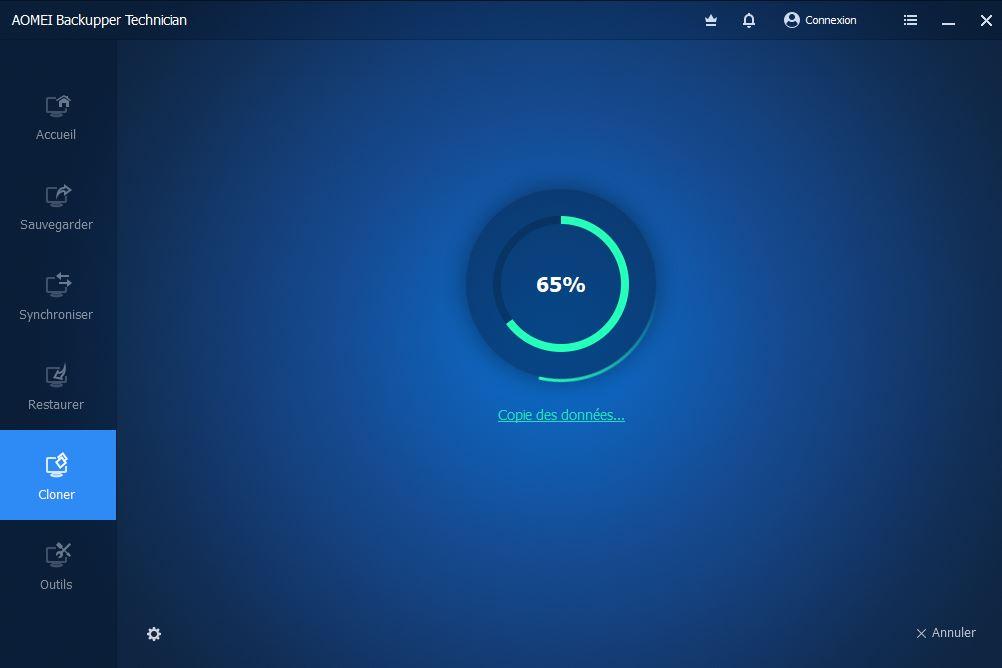Close the AOMEI Backupper window
Viewport: 1002px width, 668px height.
986,20
